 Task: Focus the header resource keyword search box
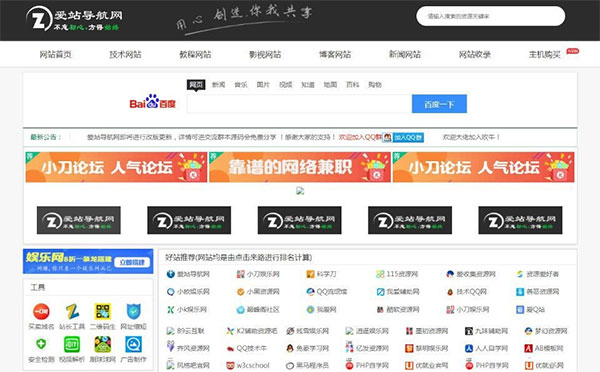click(x=491, y=16)
